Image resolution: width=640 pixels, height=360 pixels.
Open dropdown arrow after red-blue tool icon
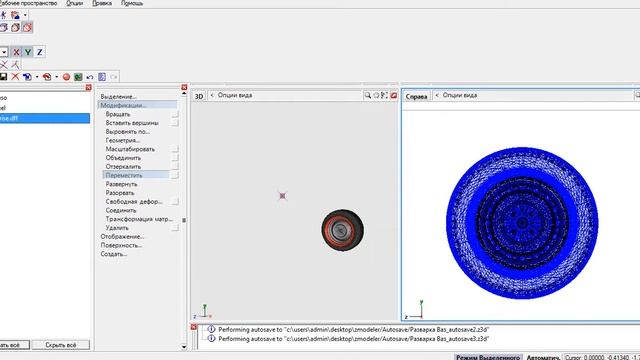point(25,15)
